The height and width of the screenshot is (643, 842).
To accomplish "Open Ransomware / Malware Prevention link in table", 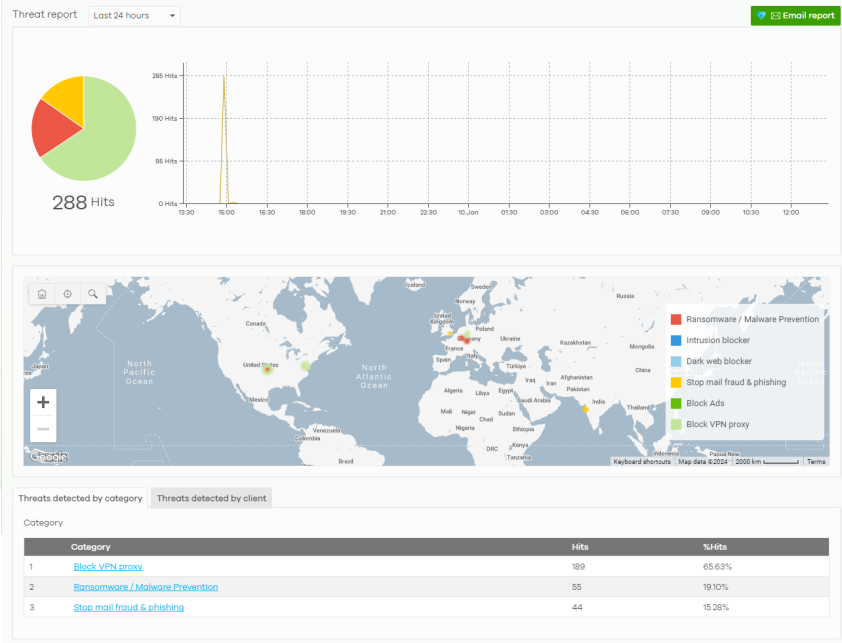I will pos(145,587).
